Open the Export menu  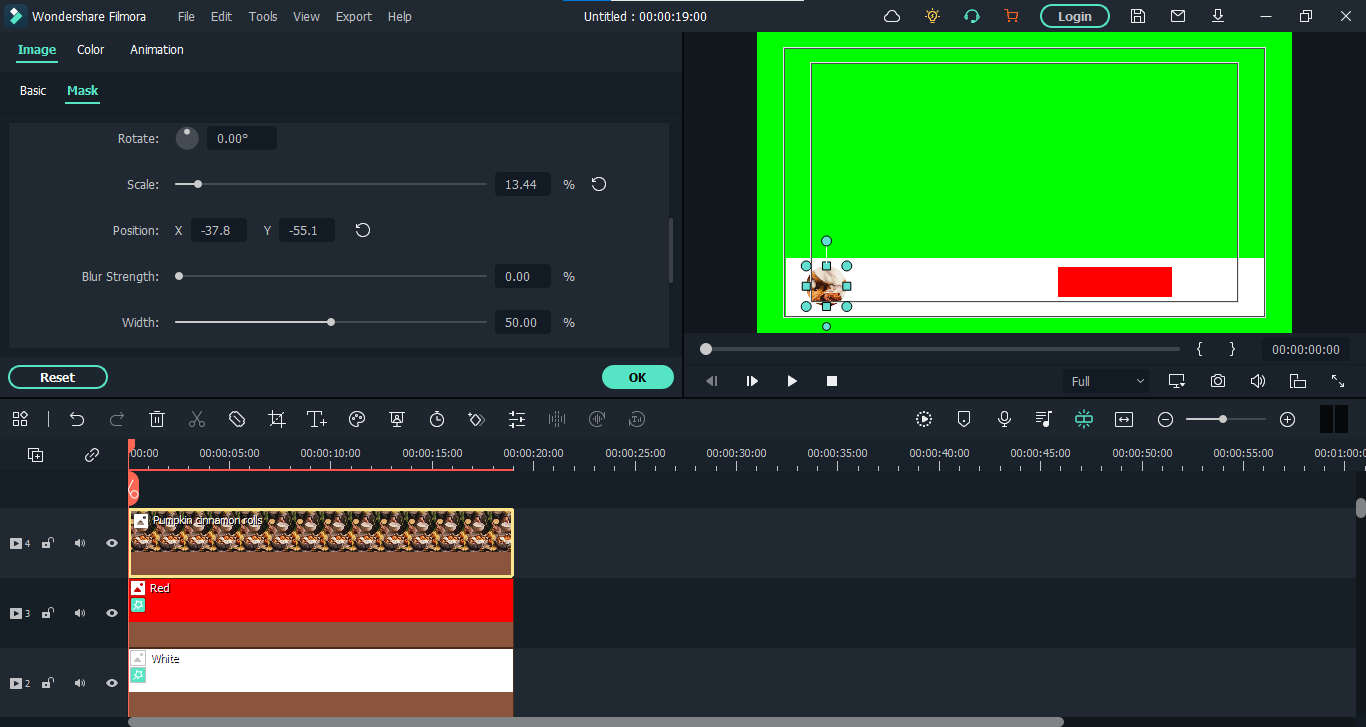pyautogui.click(x=354, y=16)
